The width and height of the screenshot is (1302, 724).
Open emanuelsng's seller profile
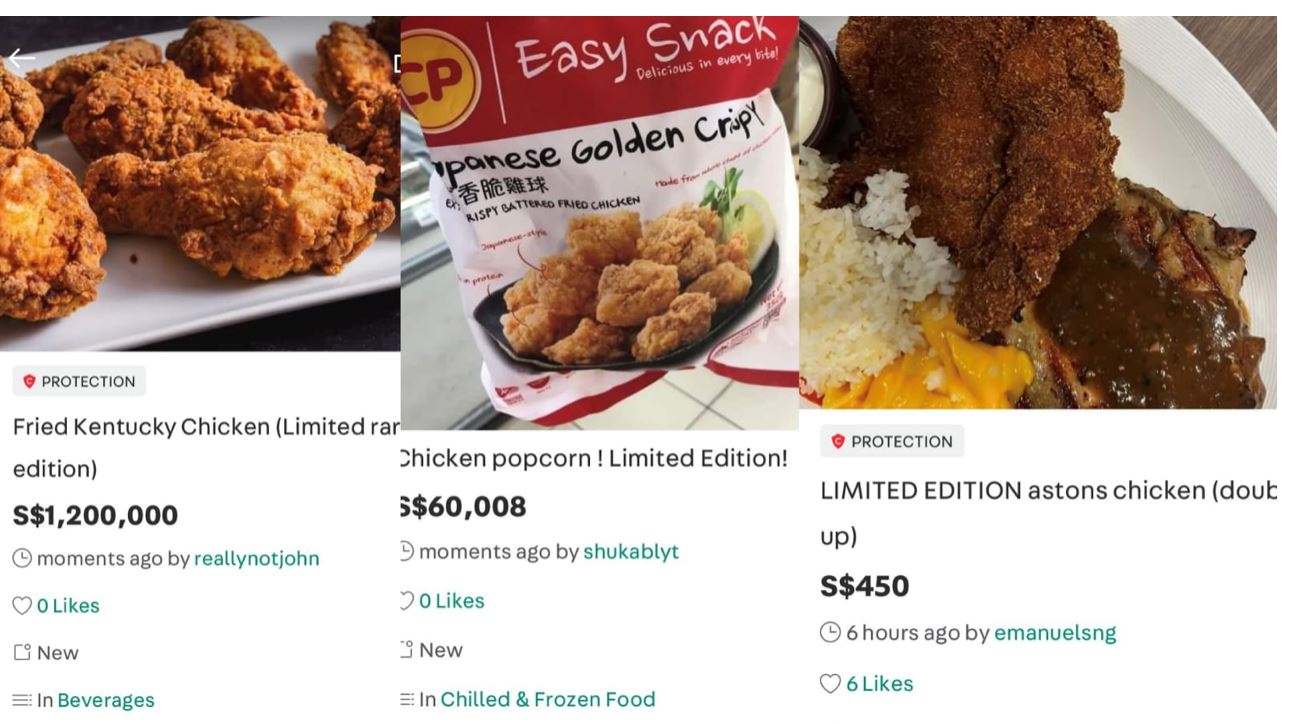pos(1054,632)
